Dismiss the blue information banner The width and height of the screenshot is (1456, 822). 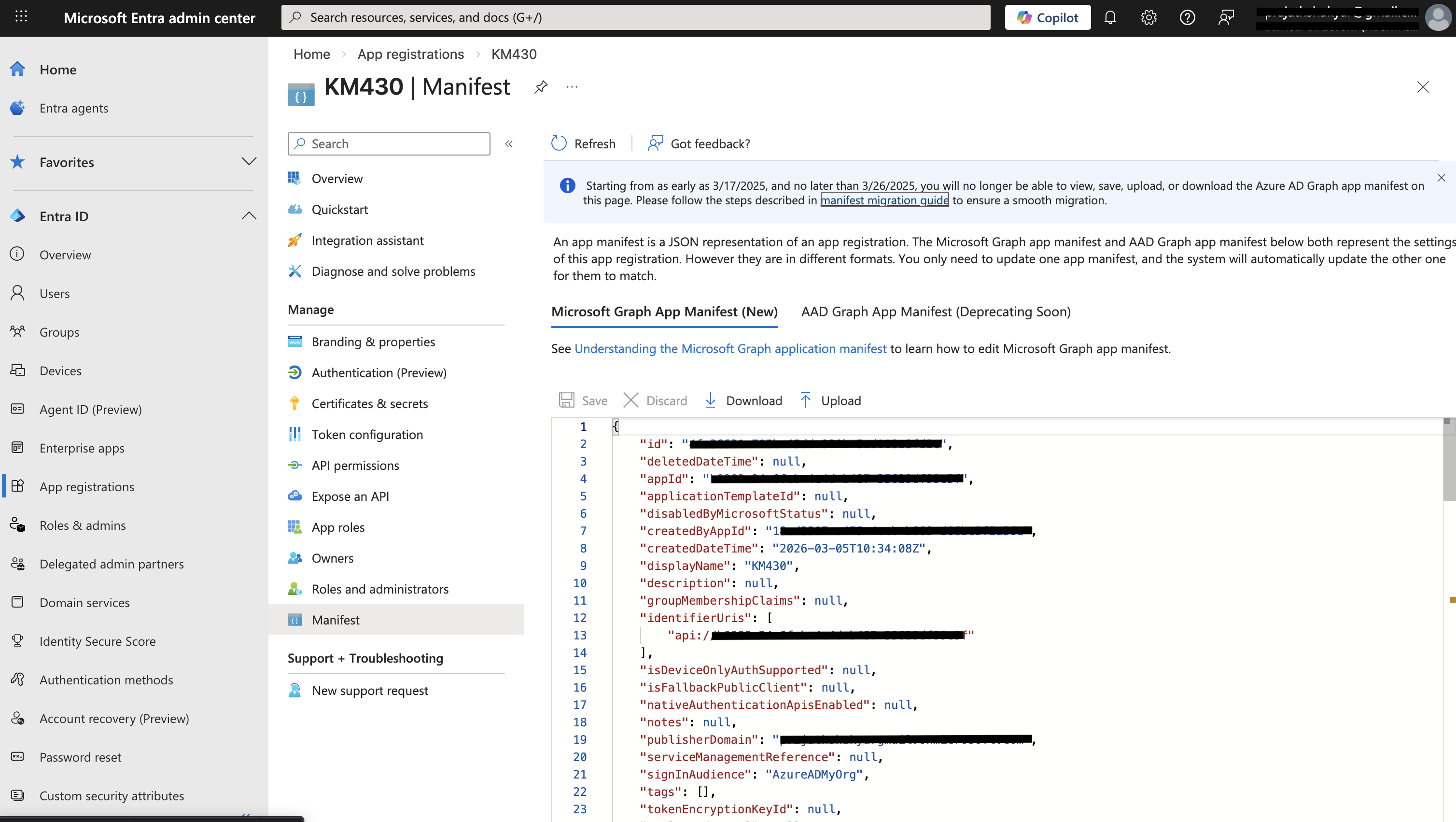coord(1441,178)
